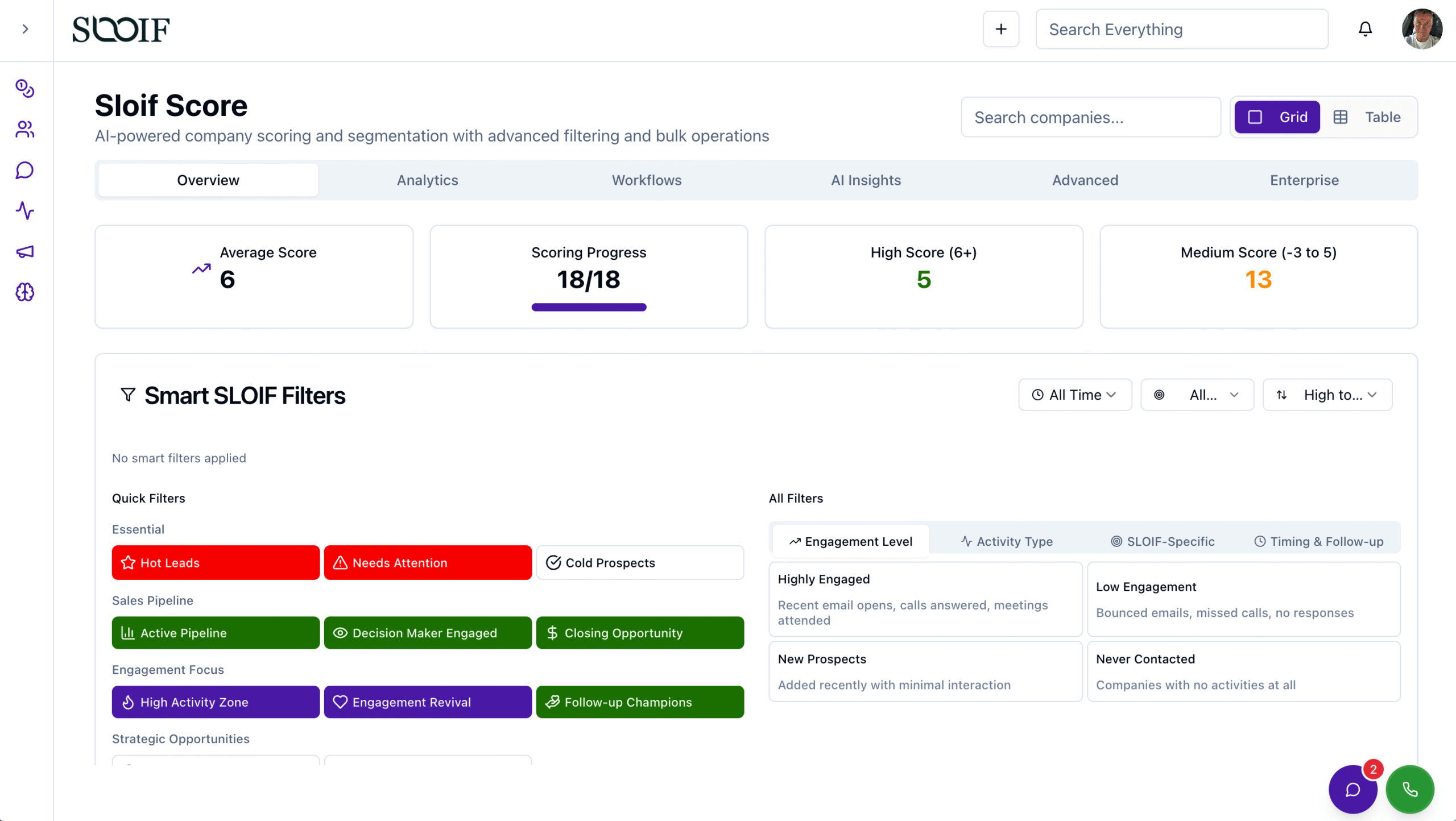1456x821 pixels.
Task: Open the contacts people icon in sidebar
Action: click(25, 130)
